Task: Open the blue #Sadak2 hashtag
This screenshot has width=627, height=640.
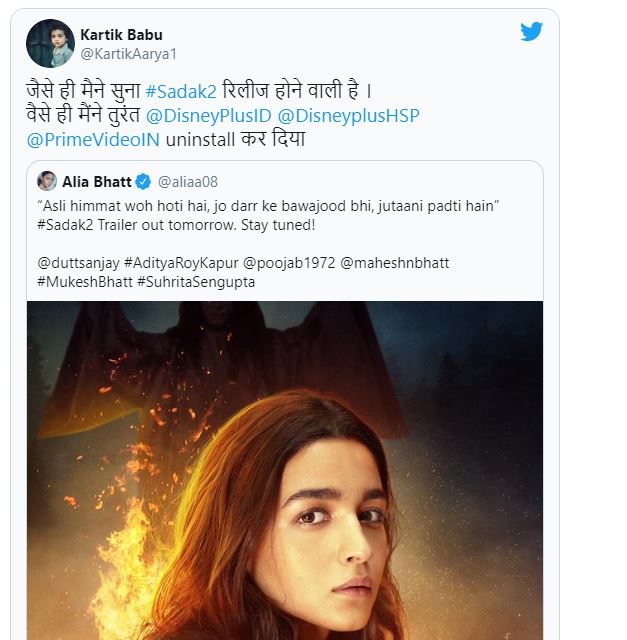Action: tap(179, 91)
